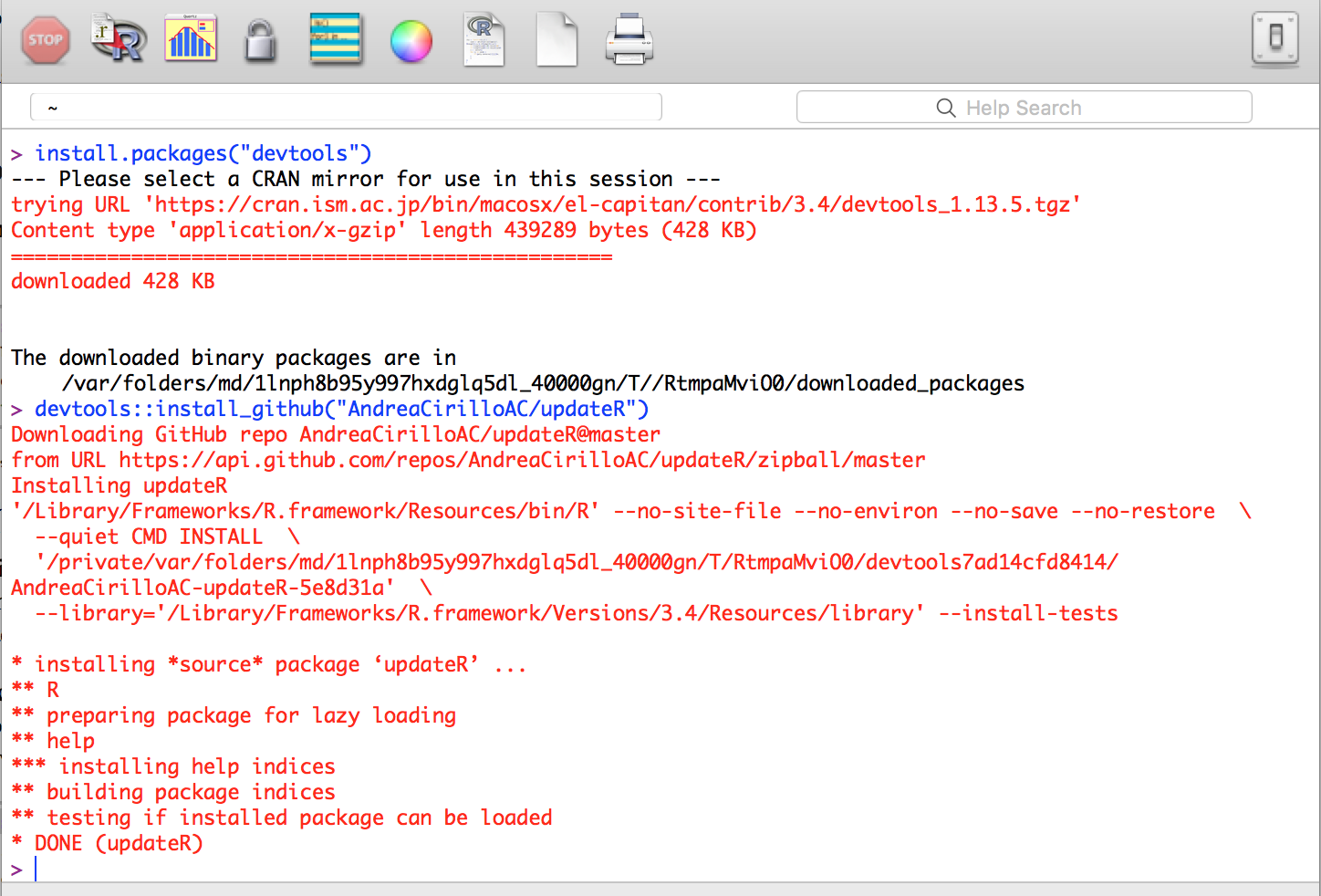The image size is (1321, 896).
Task: Click the download progress bar of equals signs
Action: coord(312,256)
